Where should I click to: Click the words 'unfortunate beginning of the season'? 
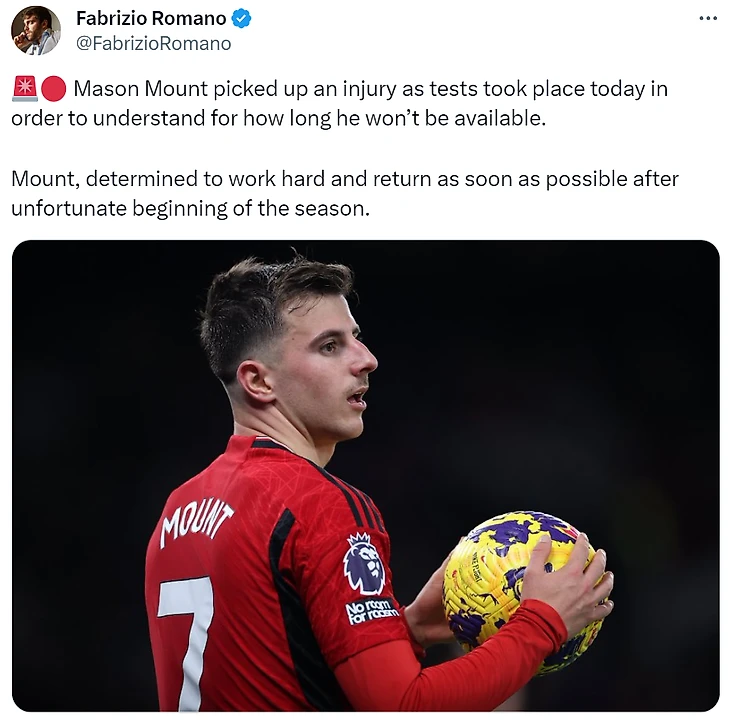pyautogui.click(x=190, y=208)
